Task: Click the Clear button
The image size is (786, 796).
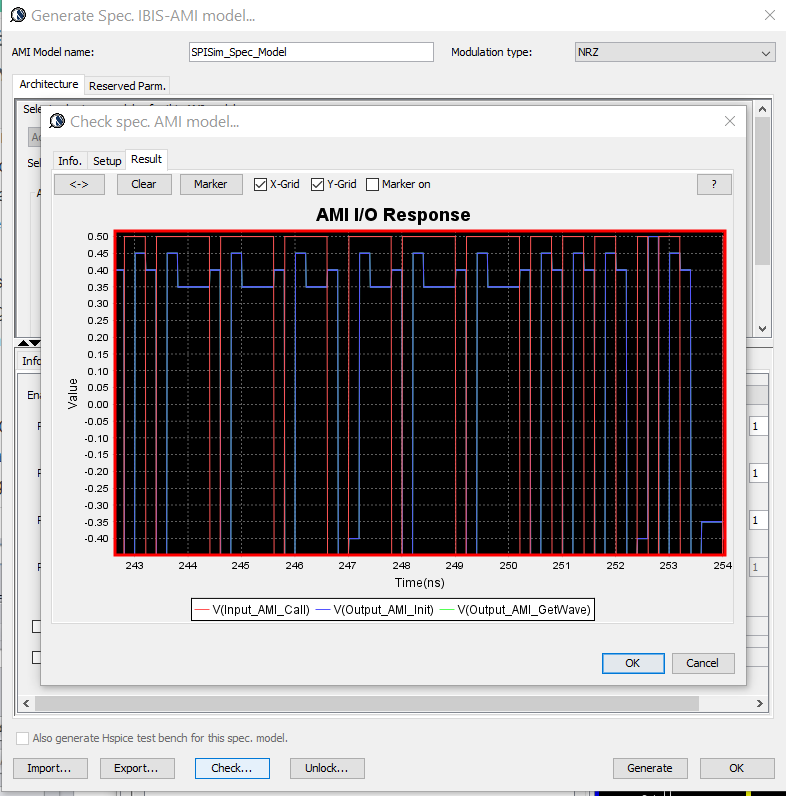Action: (144, 184)
